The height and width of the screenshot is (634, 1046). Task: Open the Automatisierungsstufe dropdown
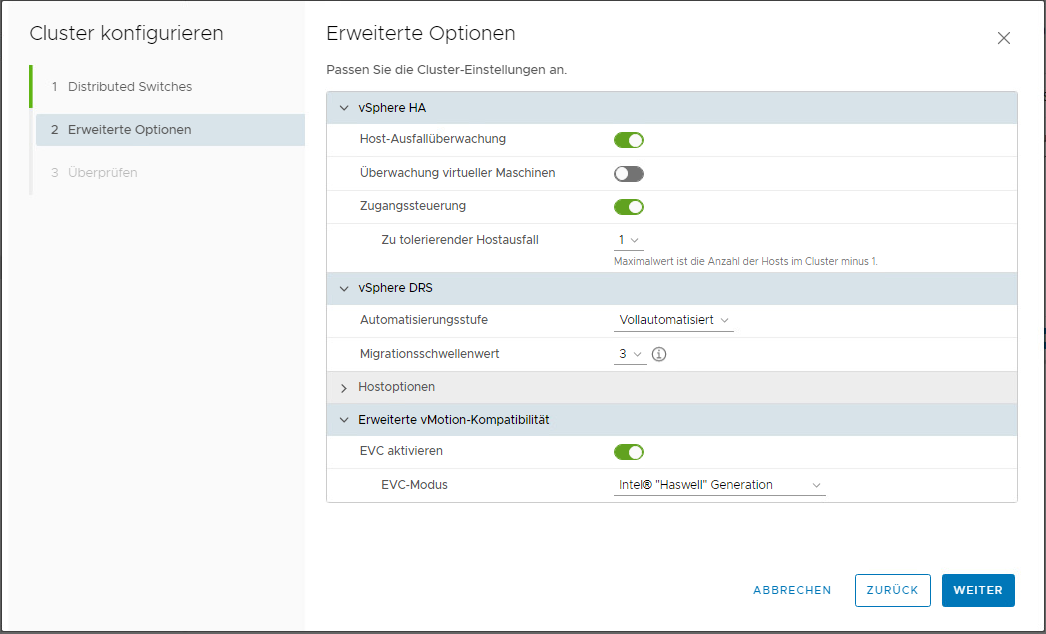[x=673, y=320]
